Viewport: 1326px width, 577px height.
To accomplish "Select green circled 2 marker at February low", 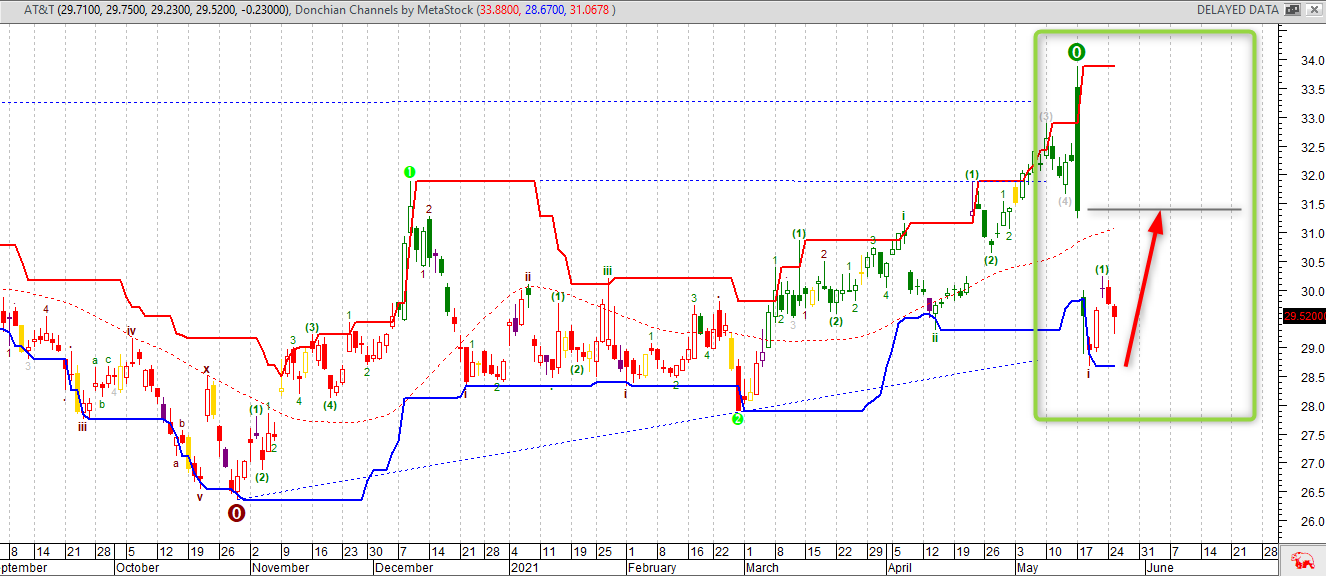I will [x=737, y=419].
